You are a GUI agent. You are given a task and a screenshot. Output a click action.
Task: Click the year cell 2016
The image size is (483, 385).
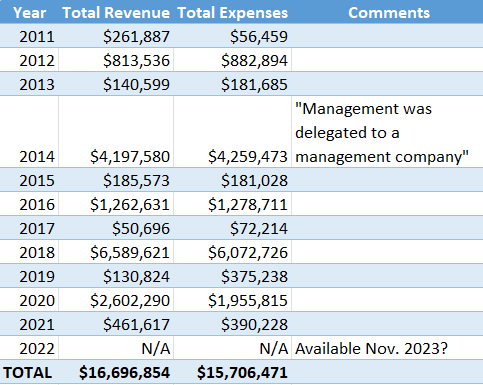pos(29,204)
